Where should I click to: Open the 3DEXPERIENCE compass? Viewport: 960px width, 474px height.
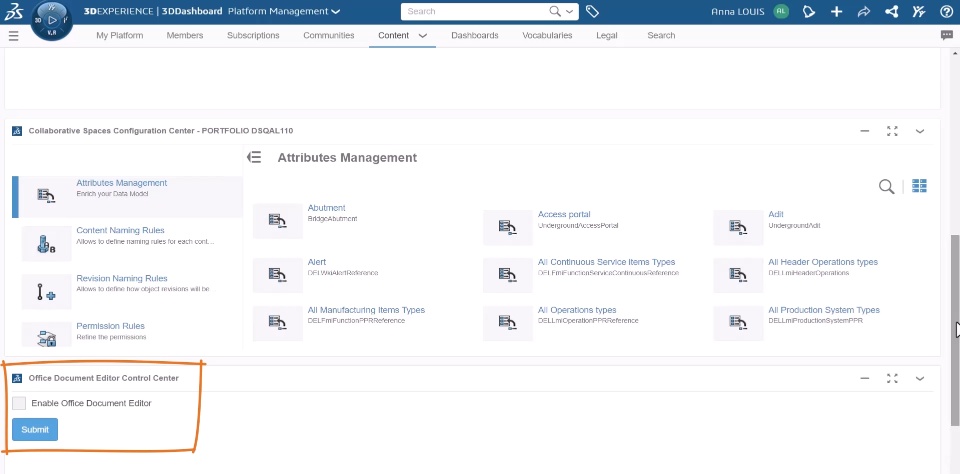coord(51,20)
